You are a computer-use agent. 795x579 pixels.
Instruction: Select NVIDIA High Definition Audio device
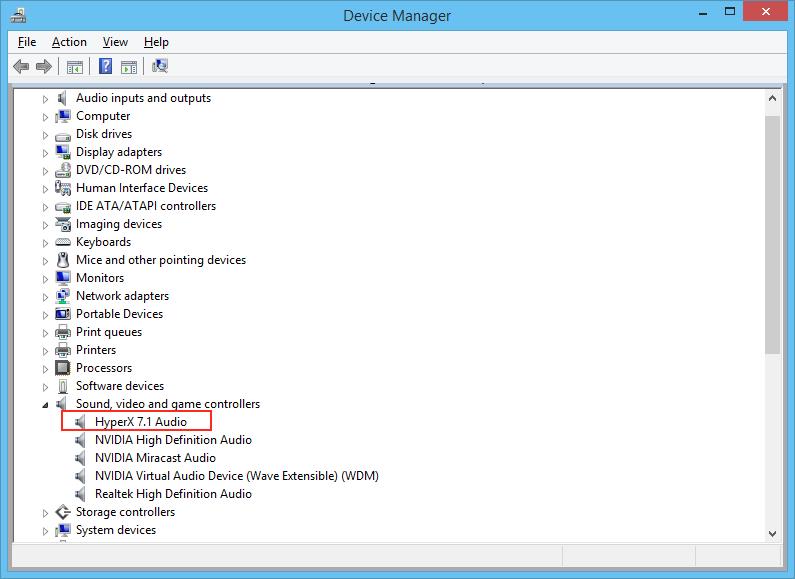coord(173,440)
